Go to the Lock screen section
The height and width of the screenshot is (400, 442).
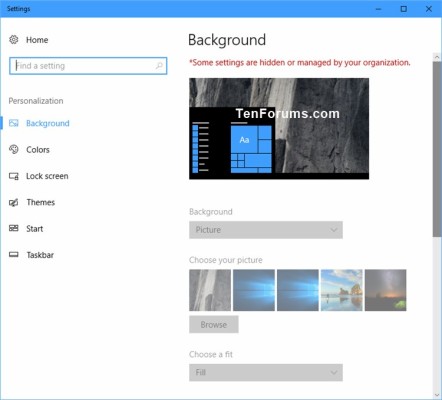pyautogui.click(x=47, y=176)
